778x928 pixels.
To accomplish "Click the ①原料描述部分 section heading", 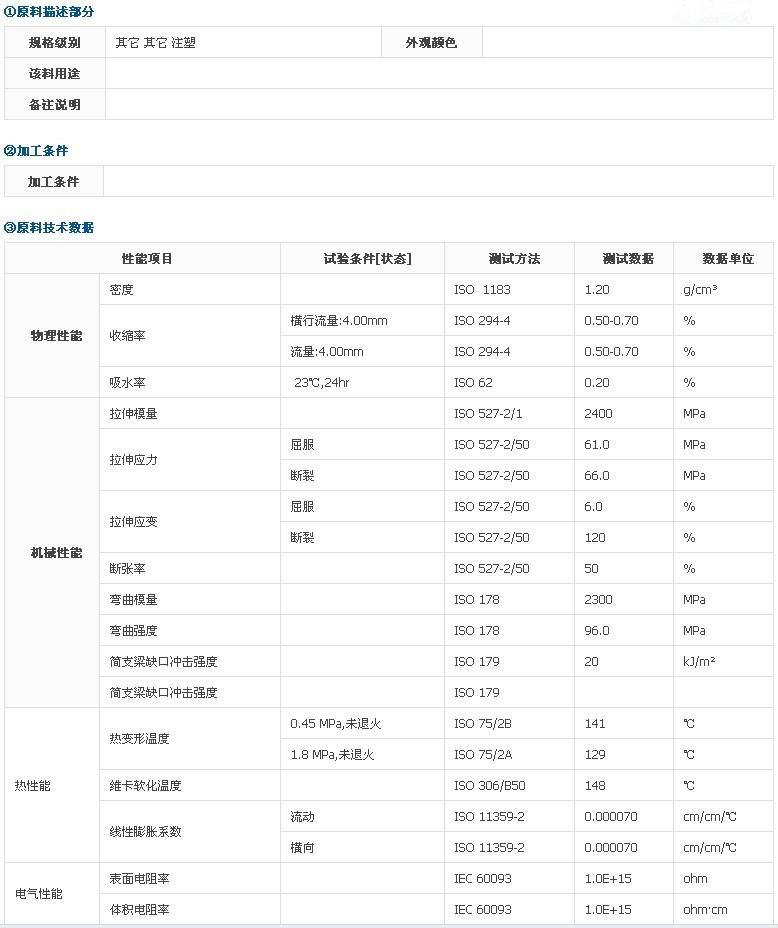I will [x=49, y=12].
